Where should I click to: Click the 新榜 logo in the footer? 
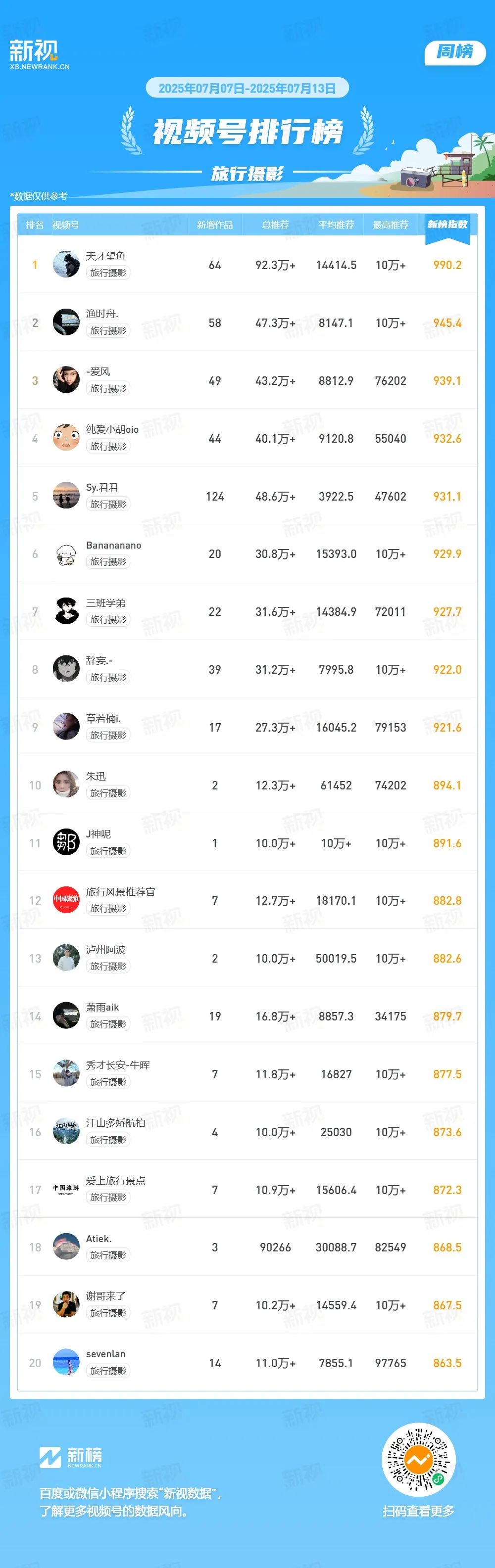[x=71, y=1457]
